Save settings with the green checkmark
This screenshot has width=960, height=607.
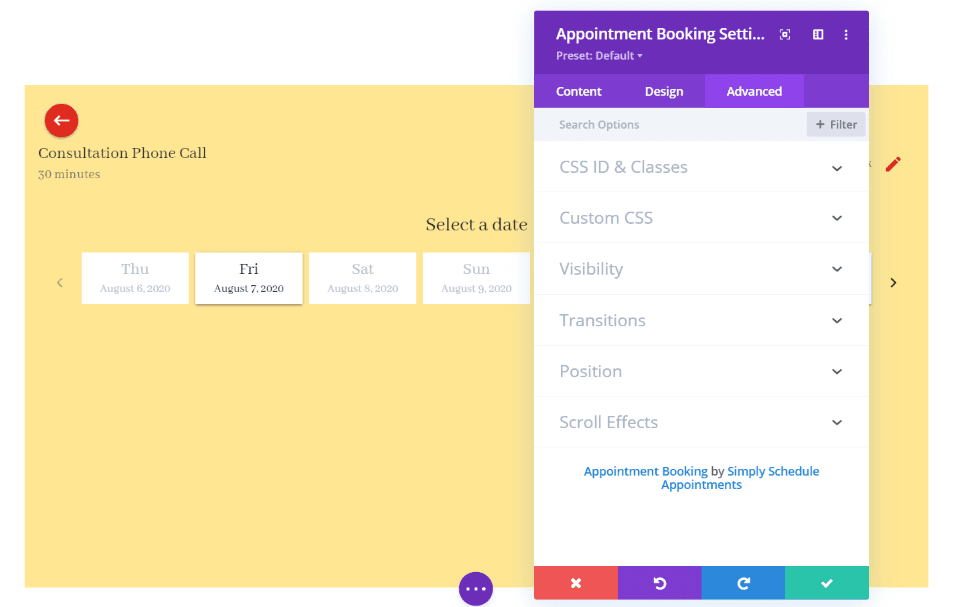point(827,583)
